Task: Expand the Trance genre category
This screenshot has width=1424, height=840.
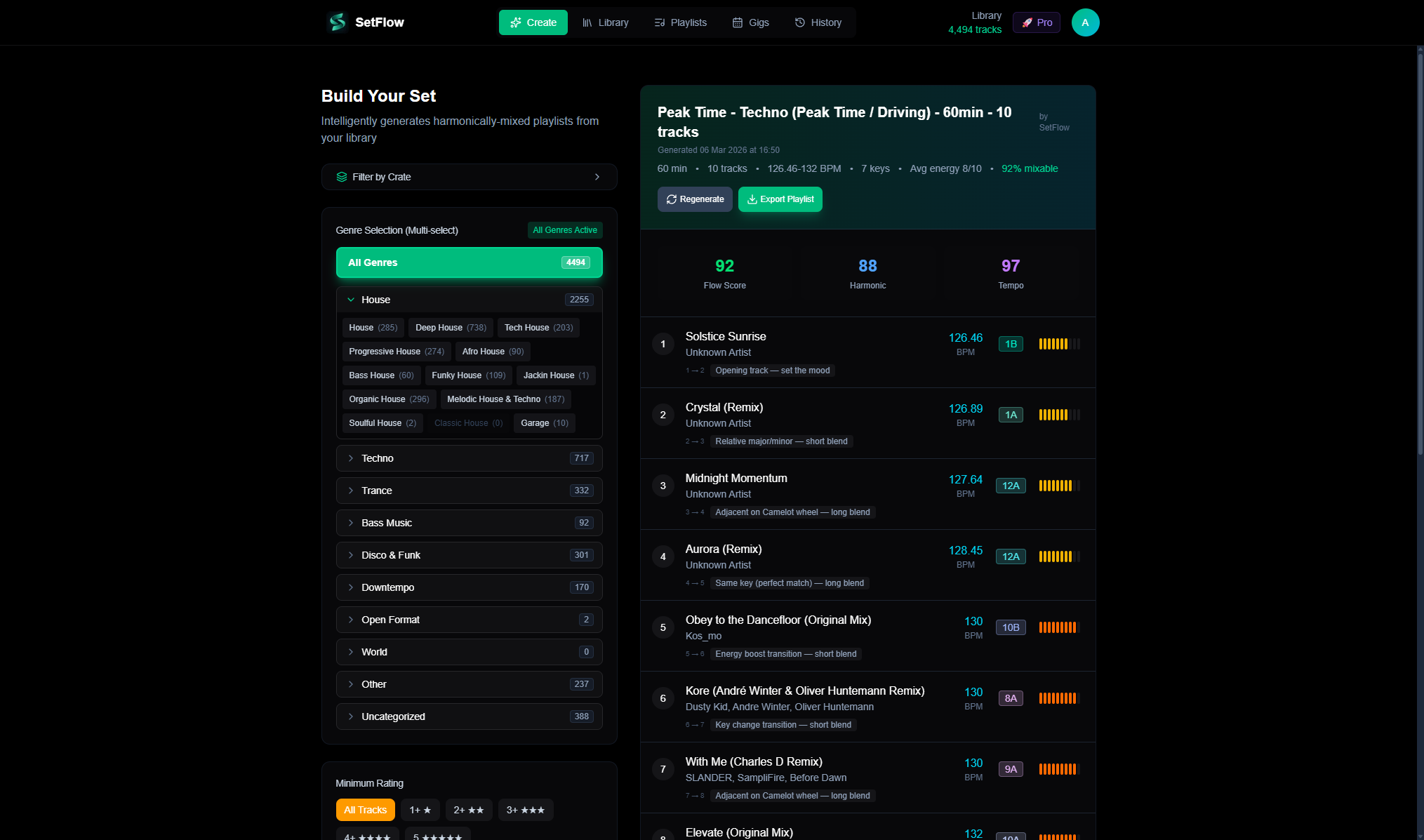Action: (469, 490)
